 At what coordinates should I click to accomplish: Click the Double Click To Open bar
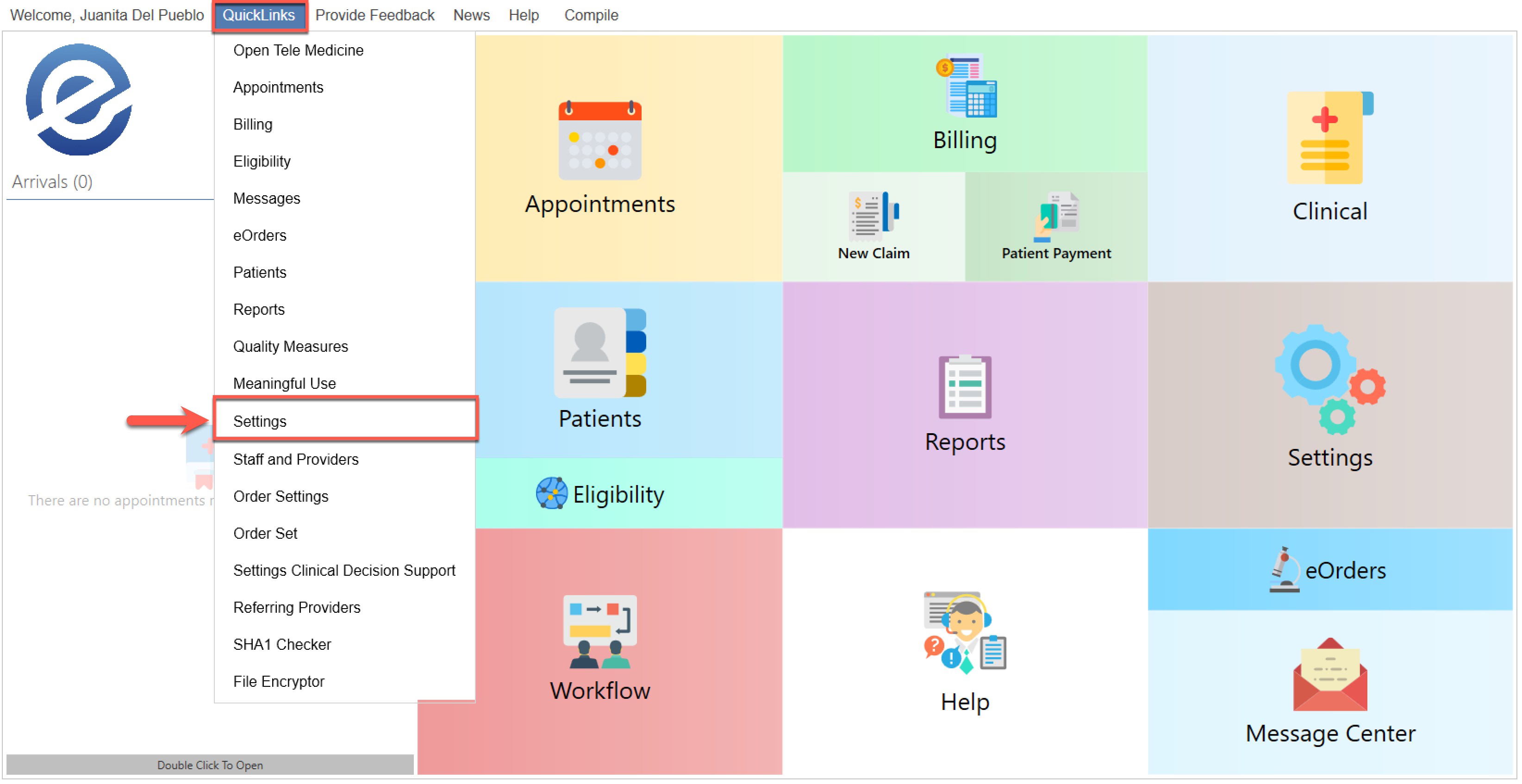point(210,765)
